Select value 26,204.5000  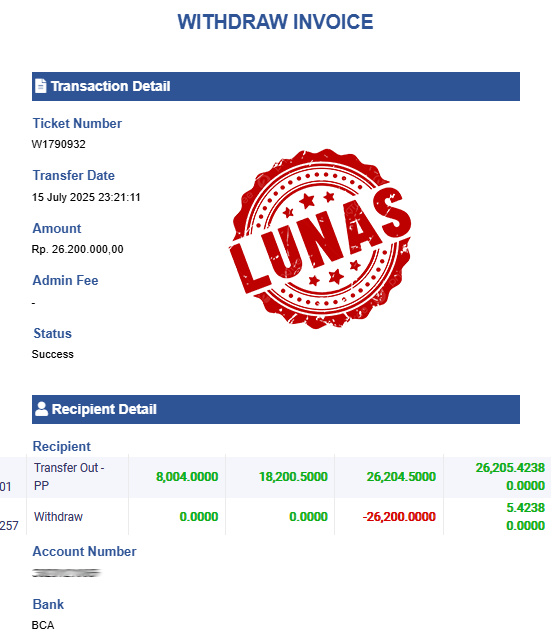click(401, 477)
